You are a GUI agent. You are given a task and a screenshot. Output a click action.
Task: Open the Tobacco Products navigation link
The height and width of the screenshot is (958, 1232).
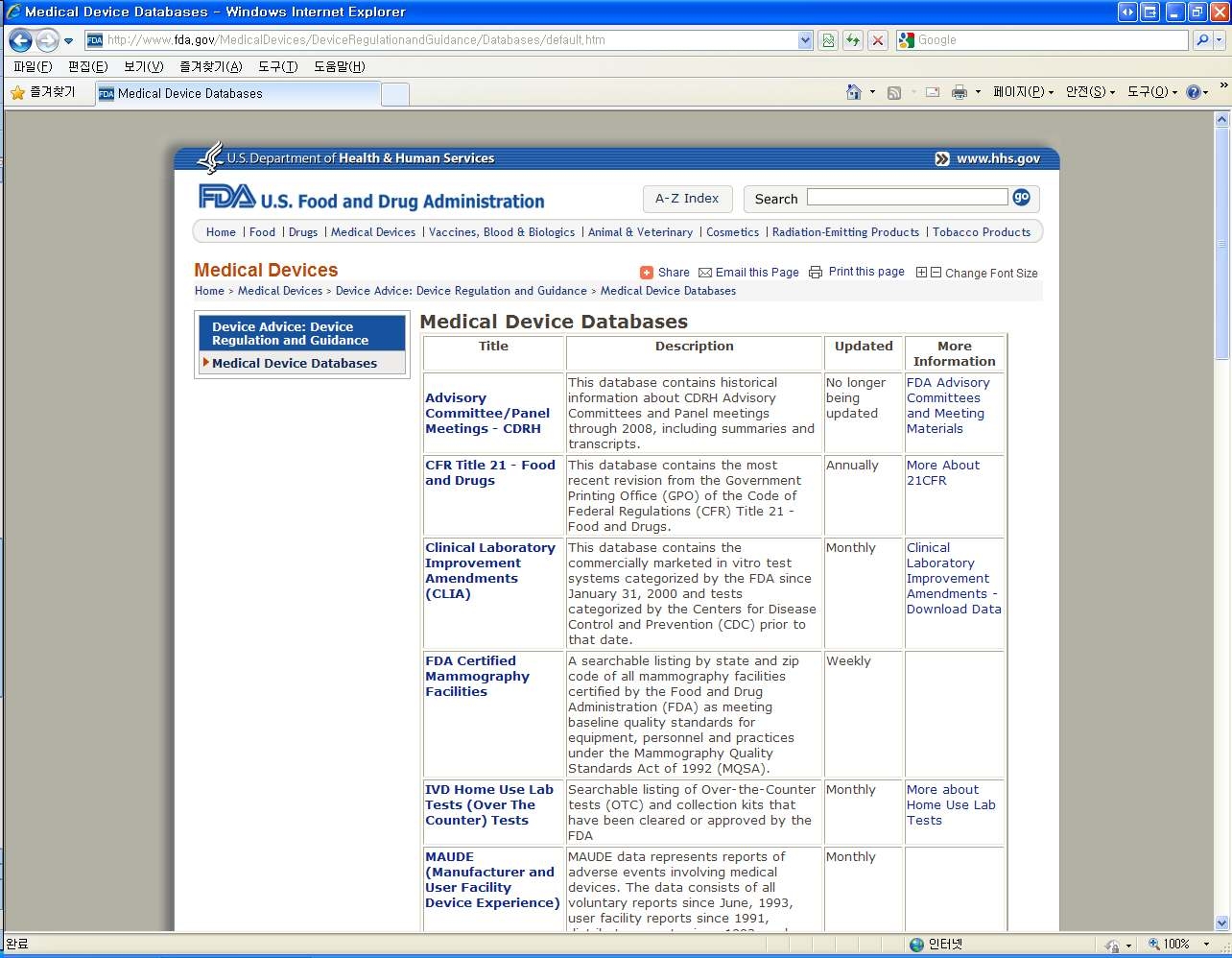click(982, 232)
